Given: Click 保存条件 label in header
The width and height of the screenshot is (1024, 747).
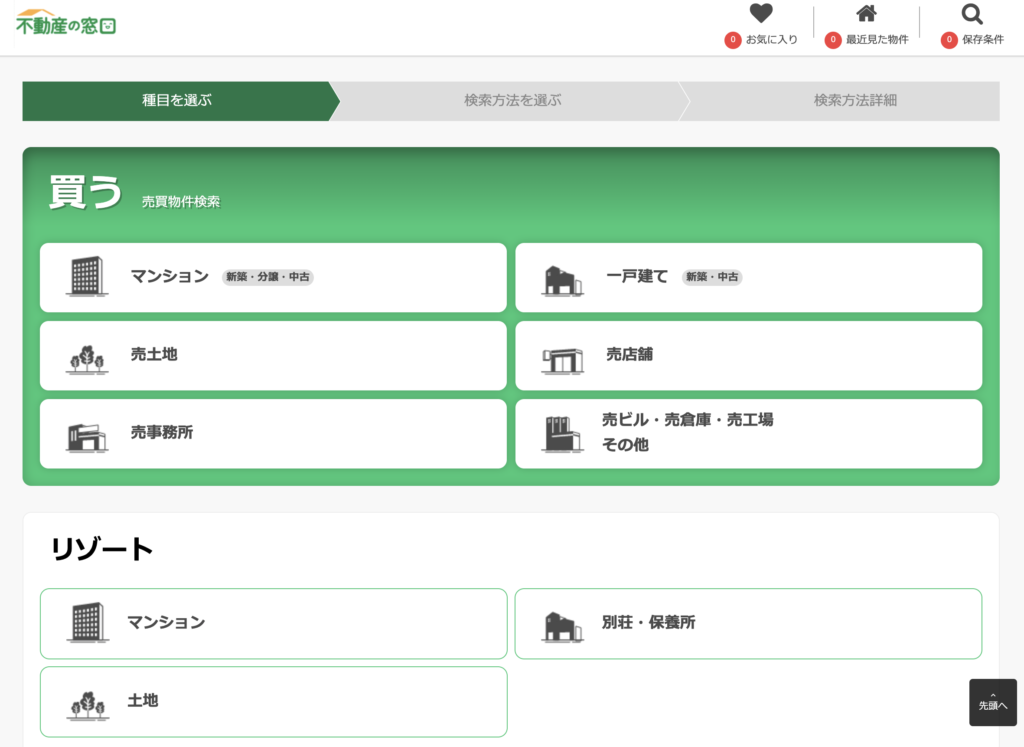Looking at the screenshot, I should click(983, 40).
